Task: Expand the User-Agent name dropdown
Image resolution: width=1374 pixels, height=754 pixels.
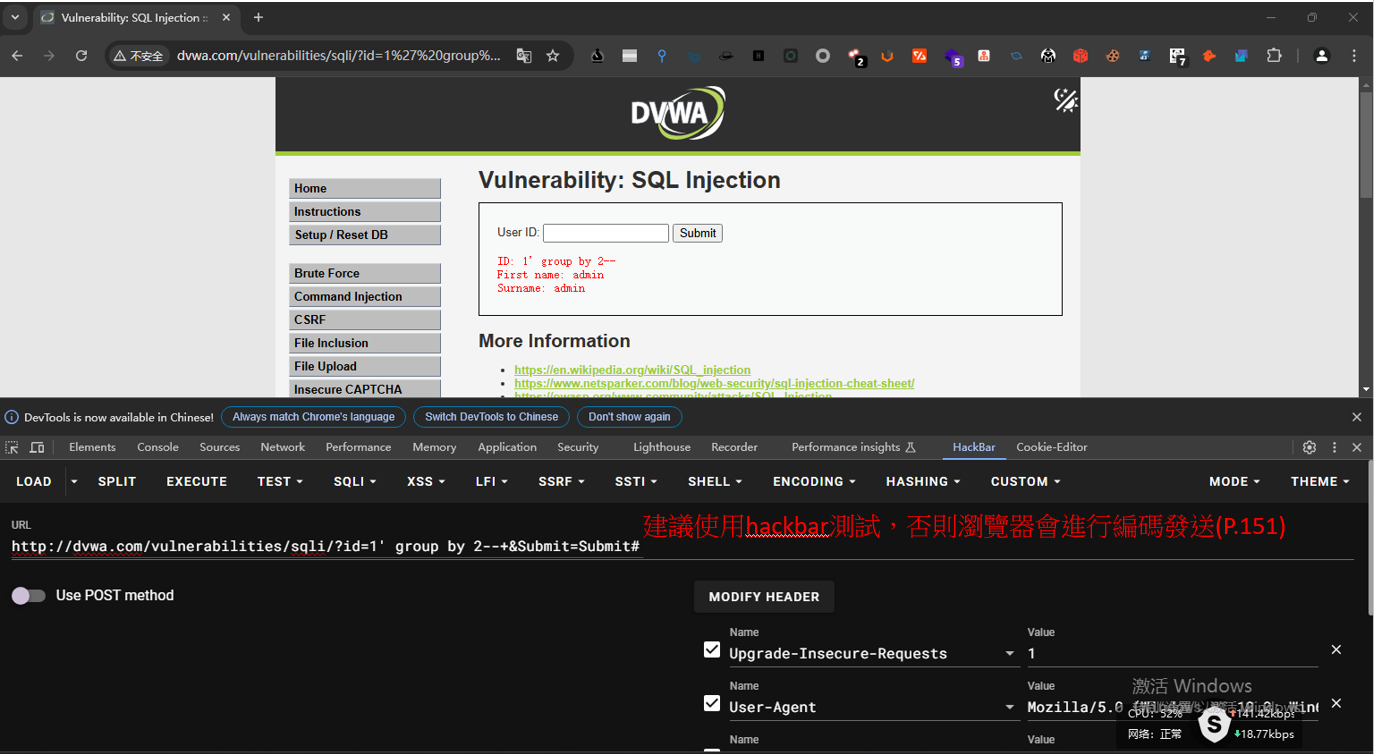Action: pos(1009,708)
